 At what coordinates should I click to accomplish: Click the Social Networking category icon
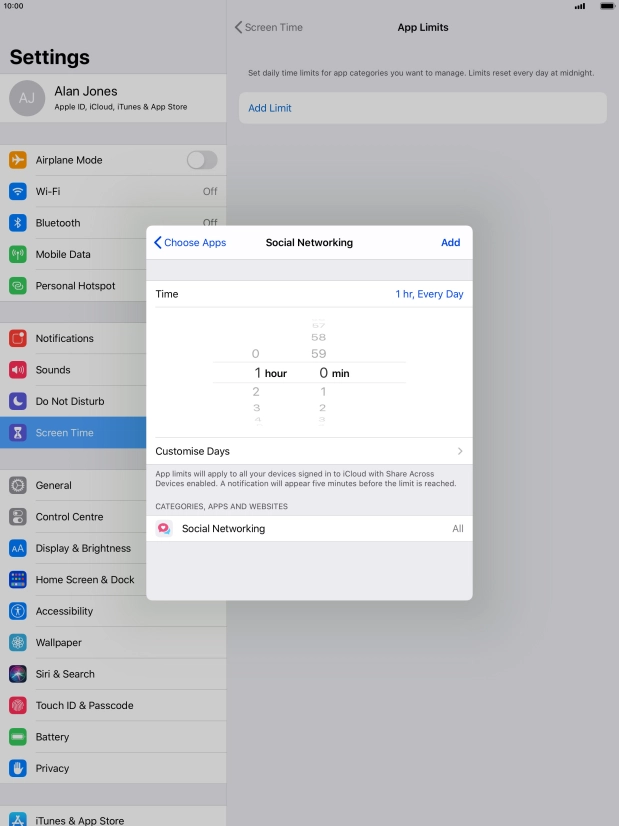tap(164, 528)
